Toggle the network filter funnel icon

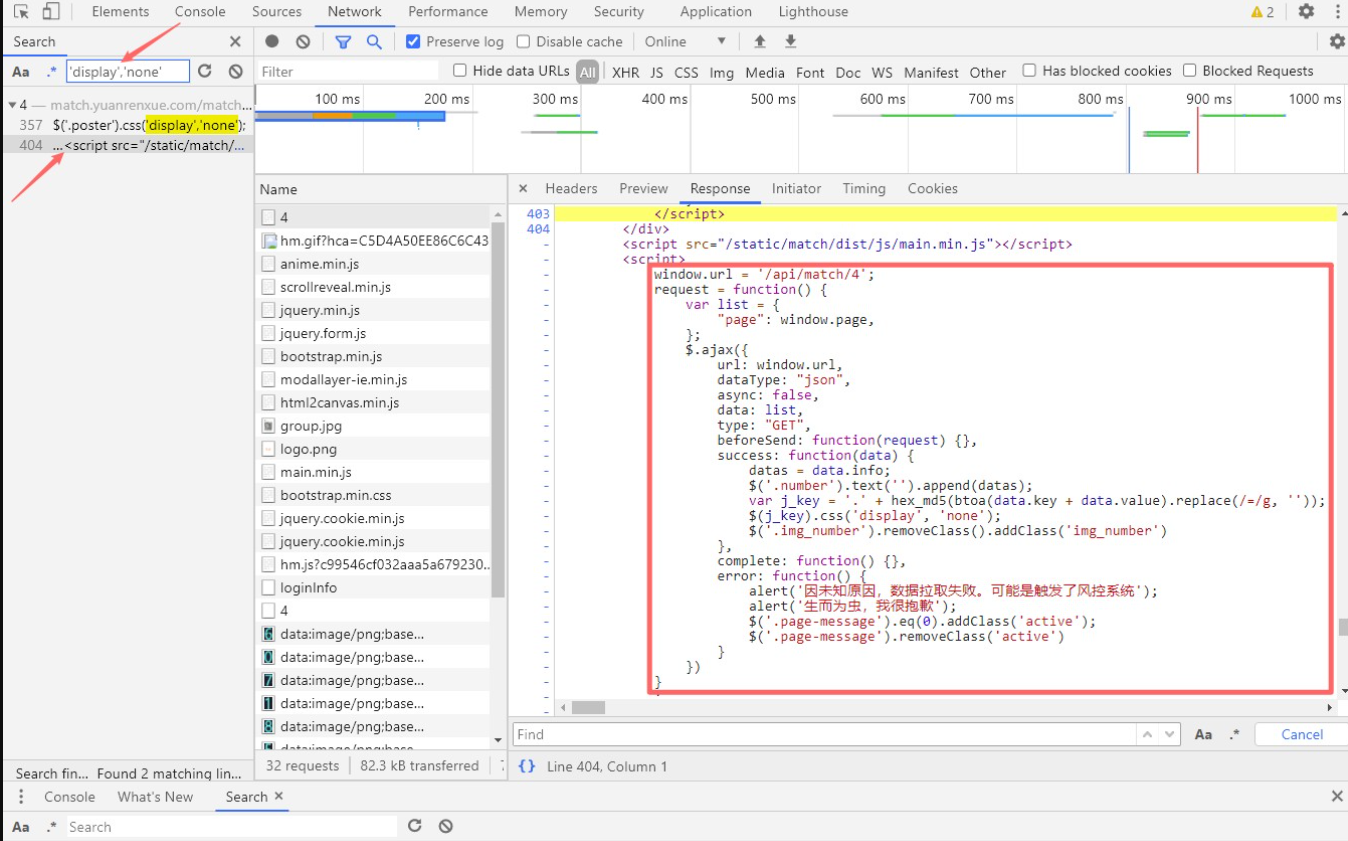[x=343, y=42]
